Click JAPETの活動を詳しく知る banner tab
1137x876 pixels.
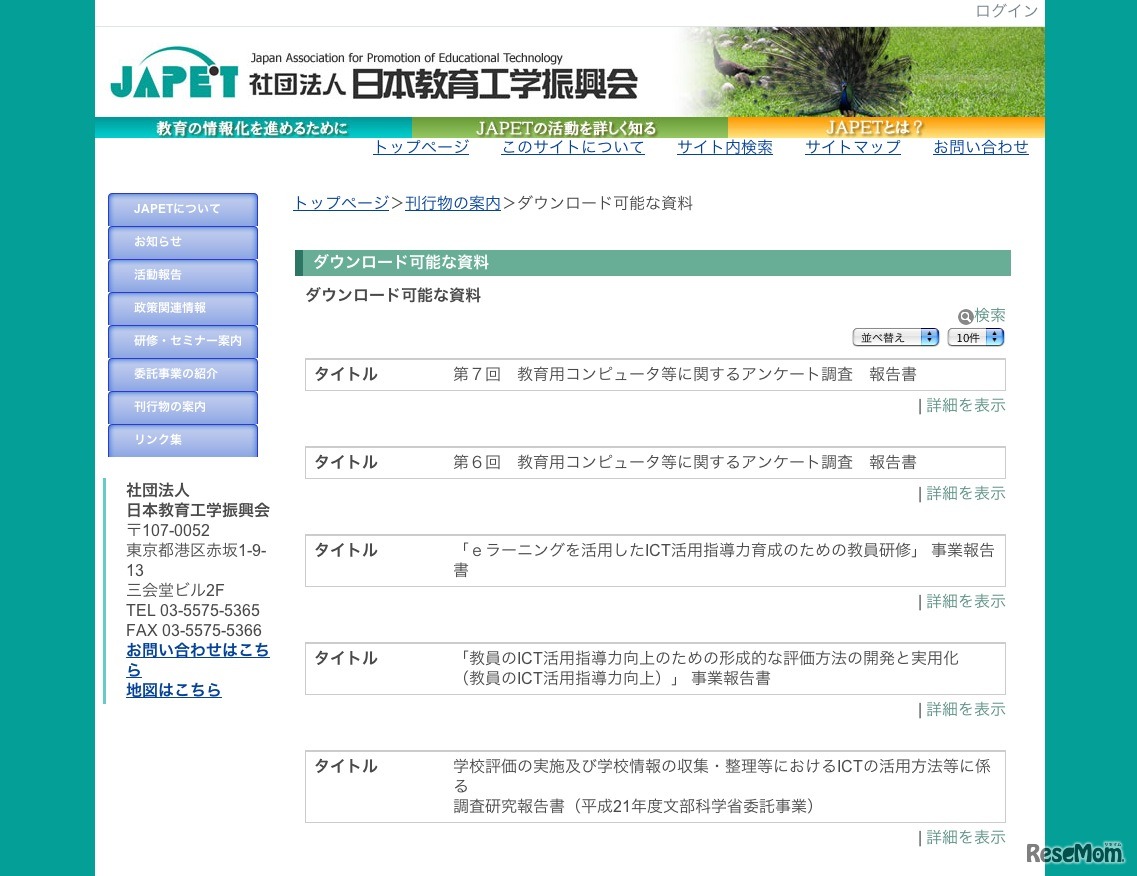569,127
